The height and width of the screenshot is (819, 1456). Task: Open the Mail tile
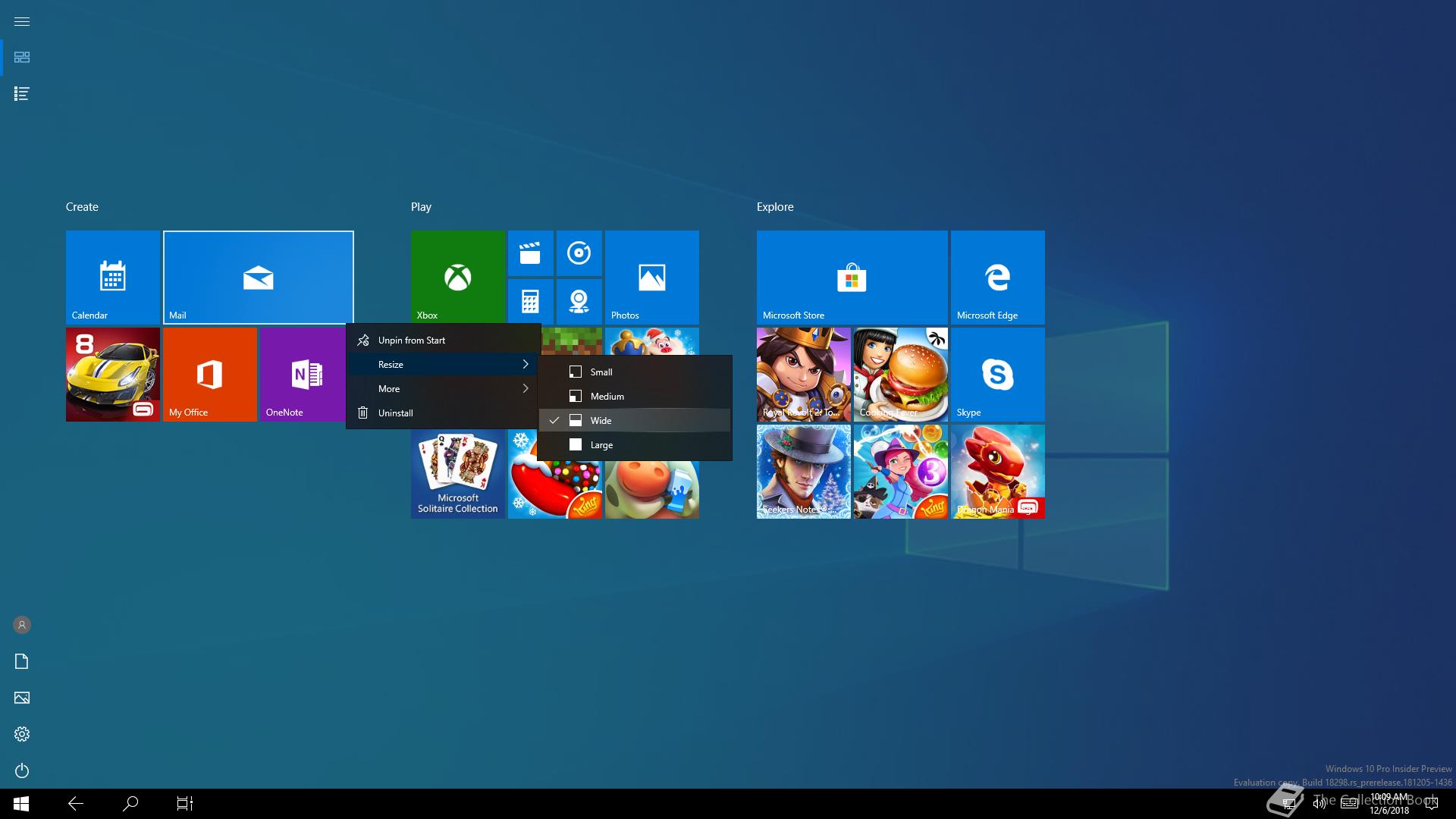[x=259, y=278]
